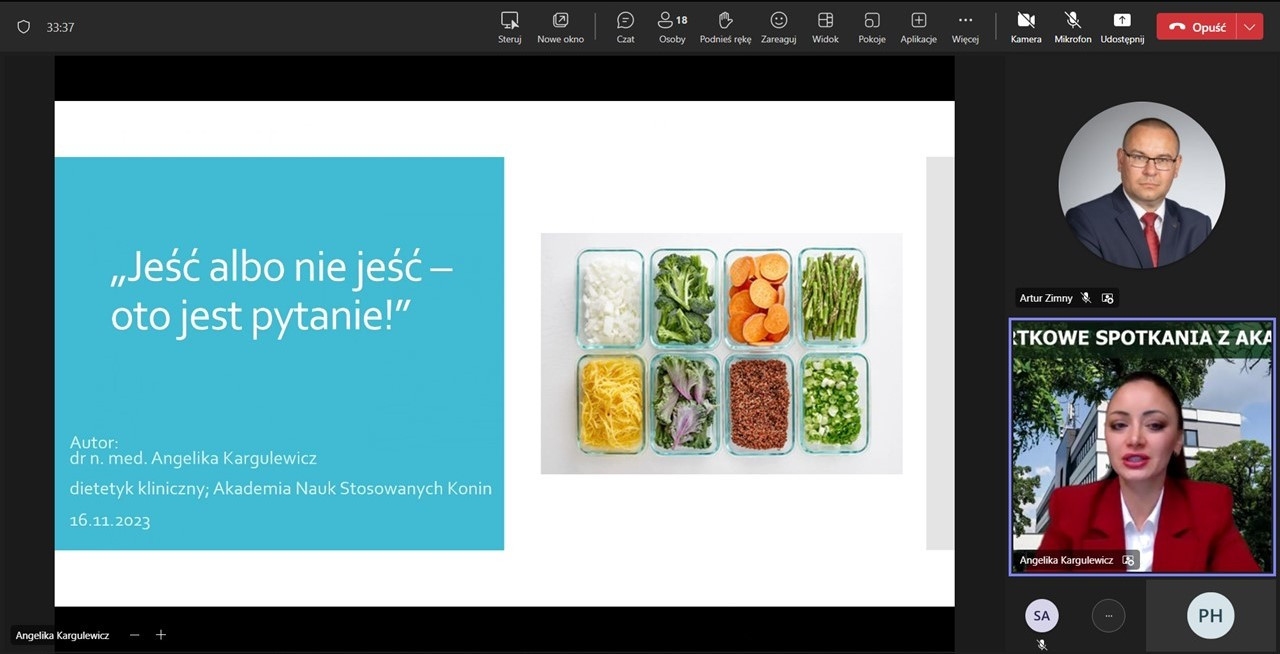Start sharing with Udostępnij
Image resolution: width=1280 pixels, height=654 pixels.
coord(1121,27)
